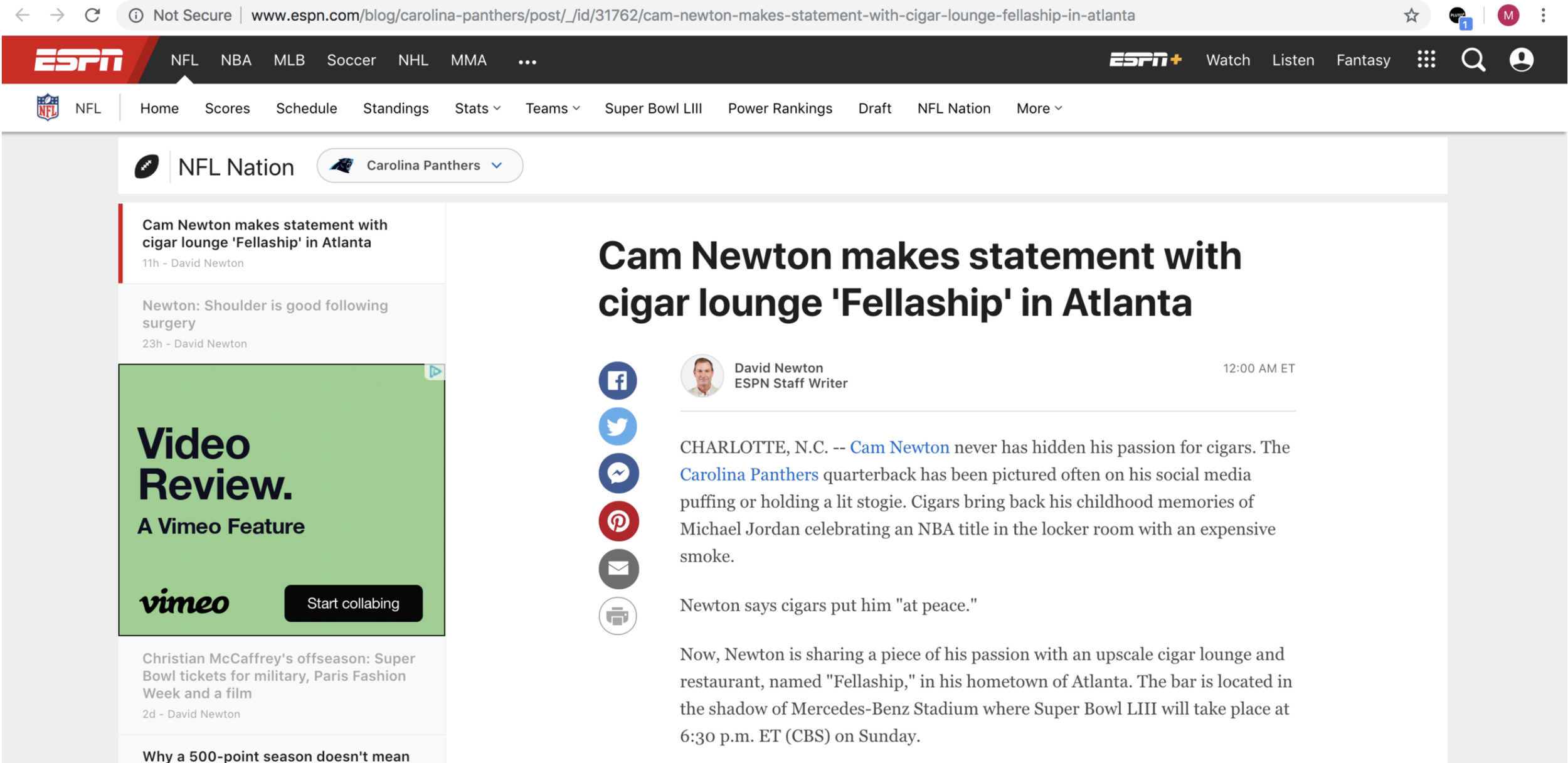The image size is (1568, 763).
Task: Open the user profile icon
Action: pyautogui.click(x=1521, y=60)
